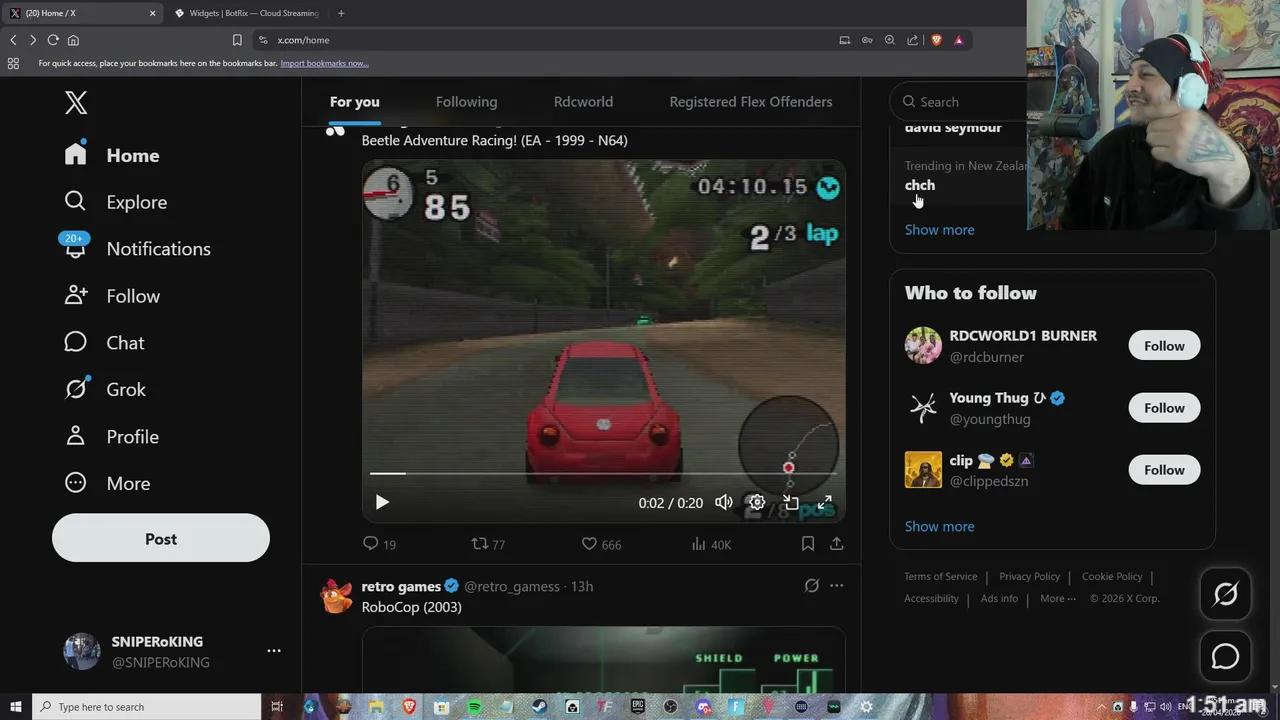Open Cookie Policy link

(1112, 576)
